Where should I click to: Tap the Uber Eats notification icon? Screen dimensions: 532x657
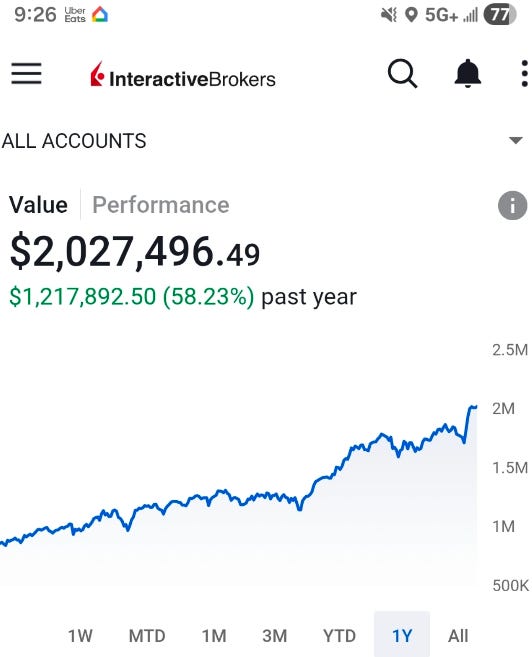75,14
